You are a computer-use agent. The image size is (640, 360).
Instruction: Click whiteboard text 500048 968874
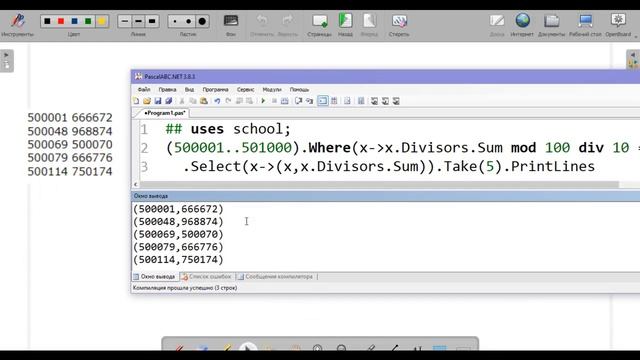click(x=70, y=131)
